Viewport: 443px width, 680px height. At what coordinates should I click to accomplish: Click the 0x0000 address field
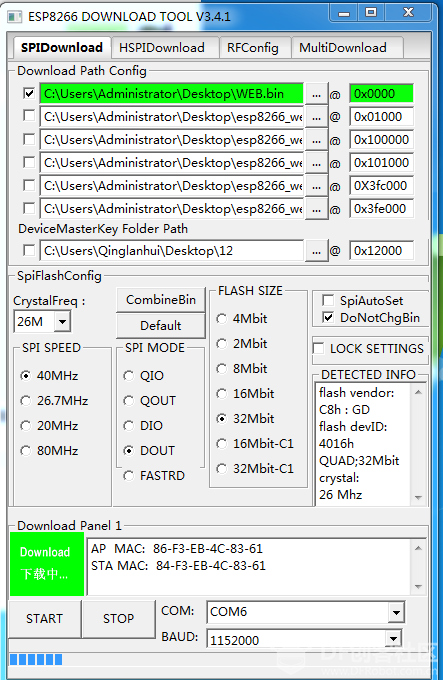coord(381,94)
